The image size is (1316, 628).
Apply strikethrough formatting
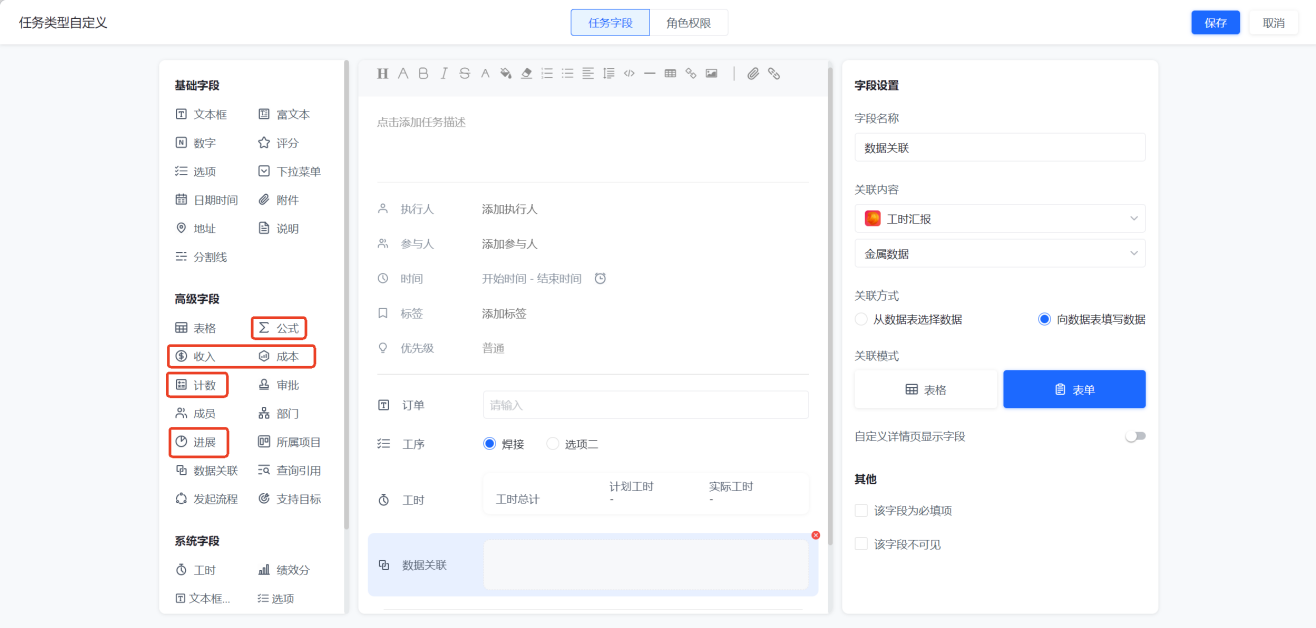coord(464,73)
